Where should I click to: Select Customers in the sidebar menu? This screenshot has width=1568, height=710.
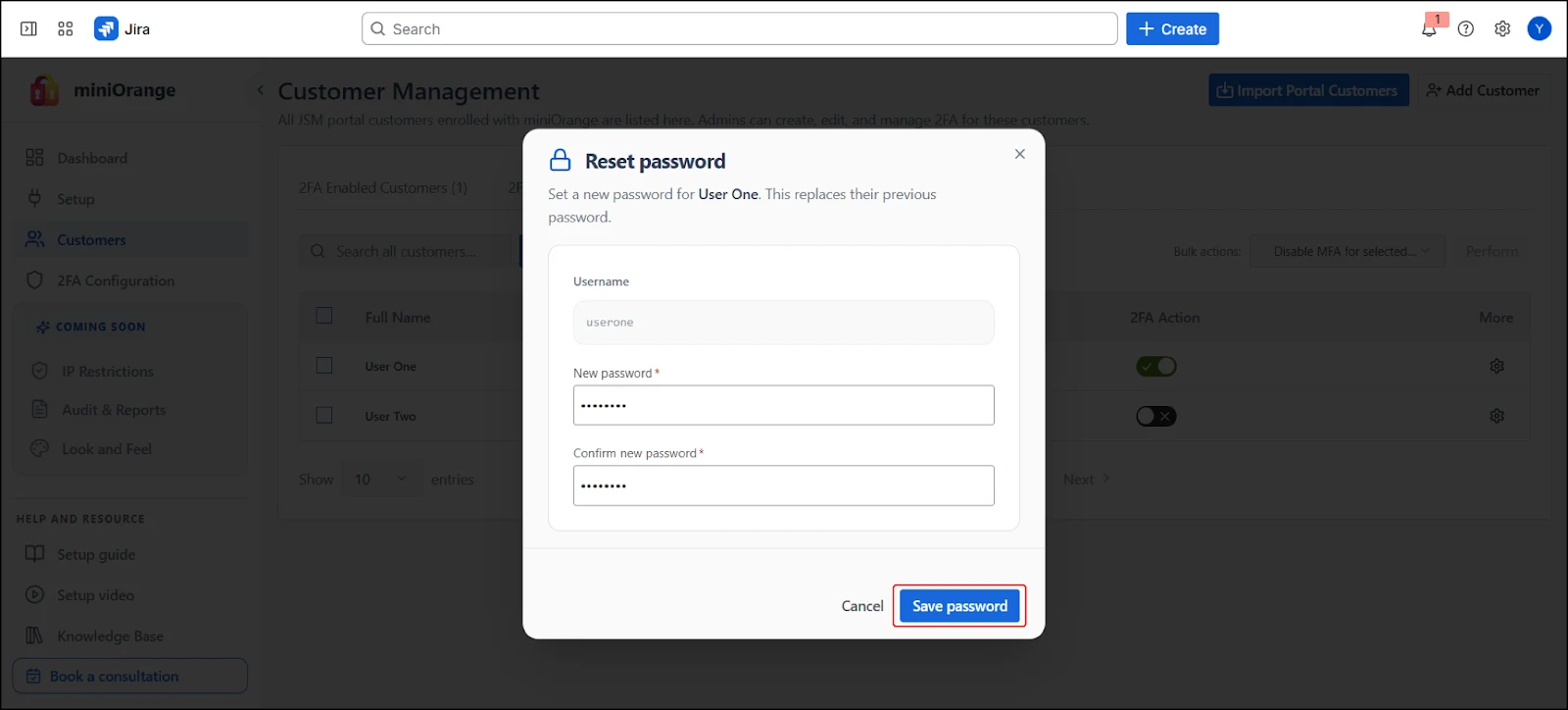pyautogui.click(x=93, y=239)
